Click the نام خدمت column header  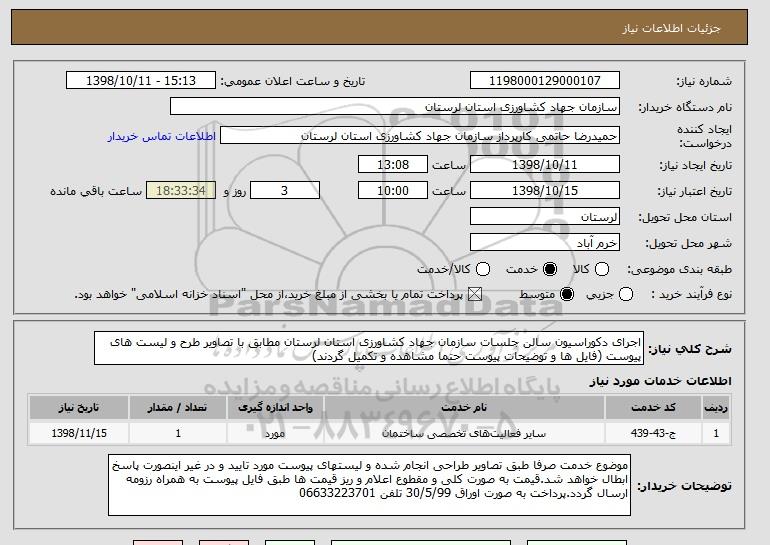click(x=464, y=408)
